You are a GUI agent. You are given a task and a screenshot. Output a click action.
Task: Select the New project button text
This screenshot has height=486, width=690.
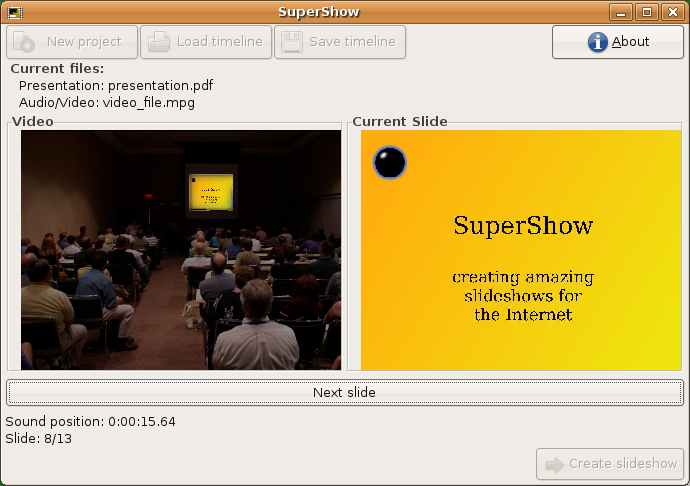point(84,42)
